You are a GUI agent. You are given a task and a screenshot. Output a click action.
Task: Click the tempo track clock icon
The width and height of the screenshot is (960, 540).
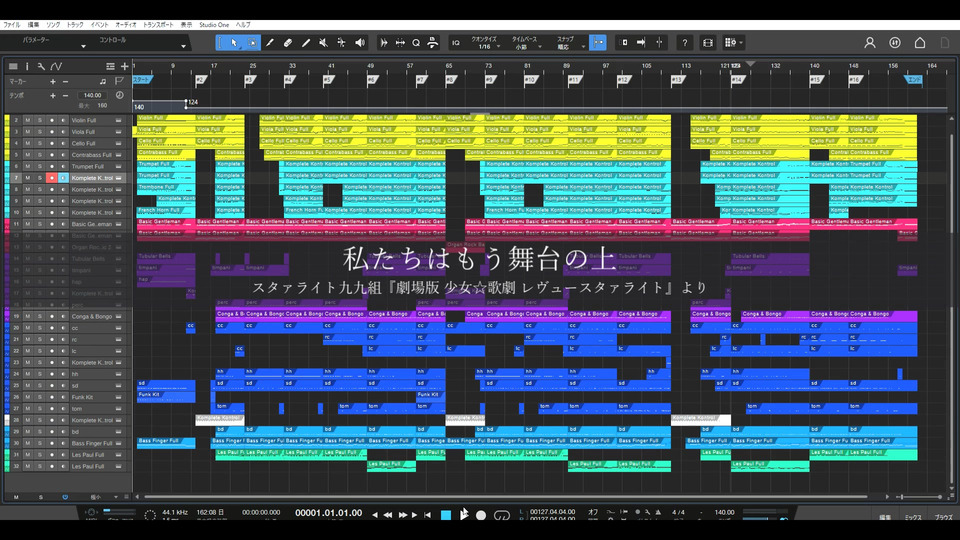point(119,95)
